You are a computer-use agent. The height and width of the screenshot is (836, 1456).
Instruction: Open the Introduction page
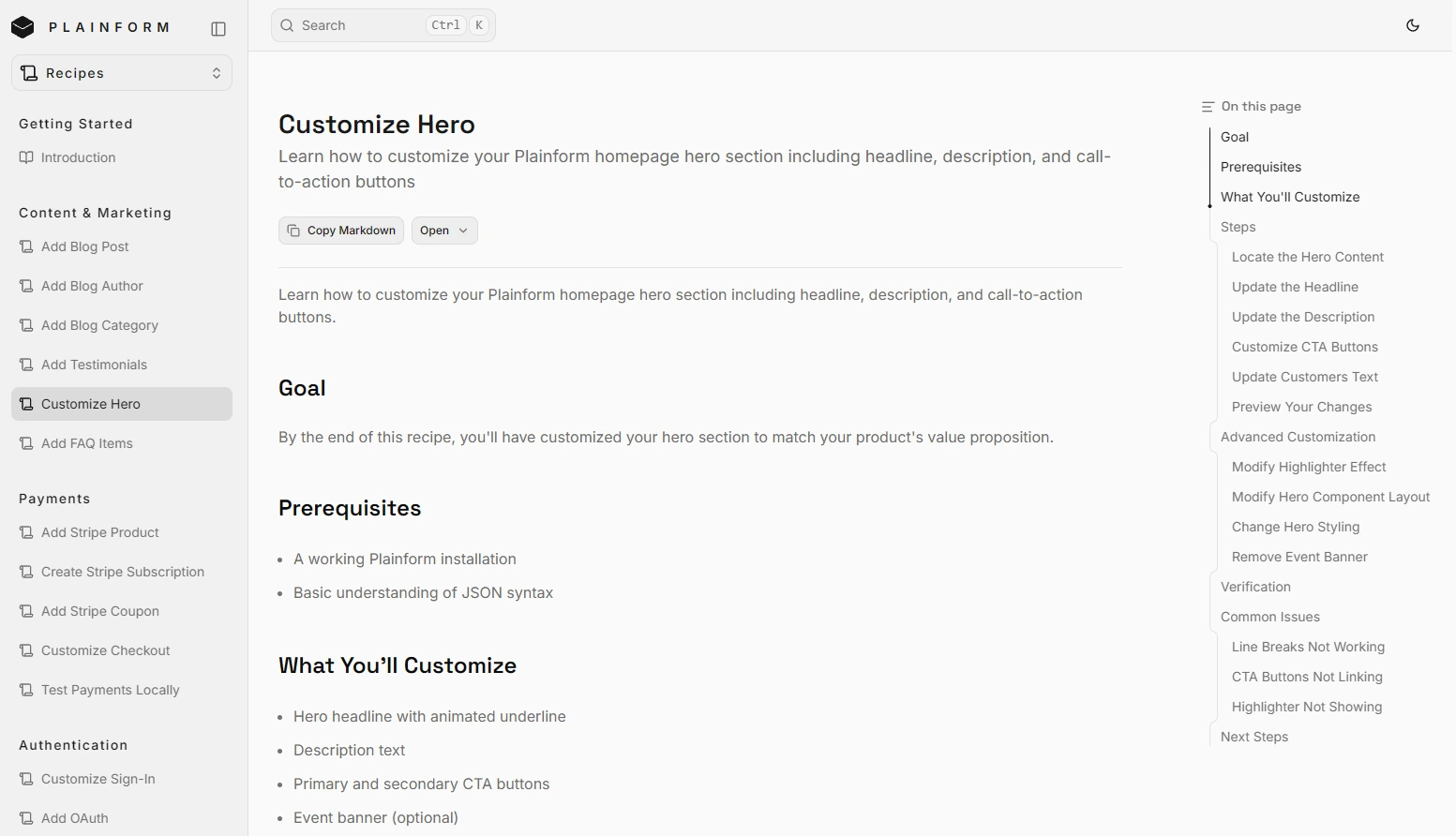[122, 157]
